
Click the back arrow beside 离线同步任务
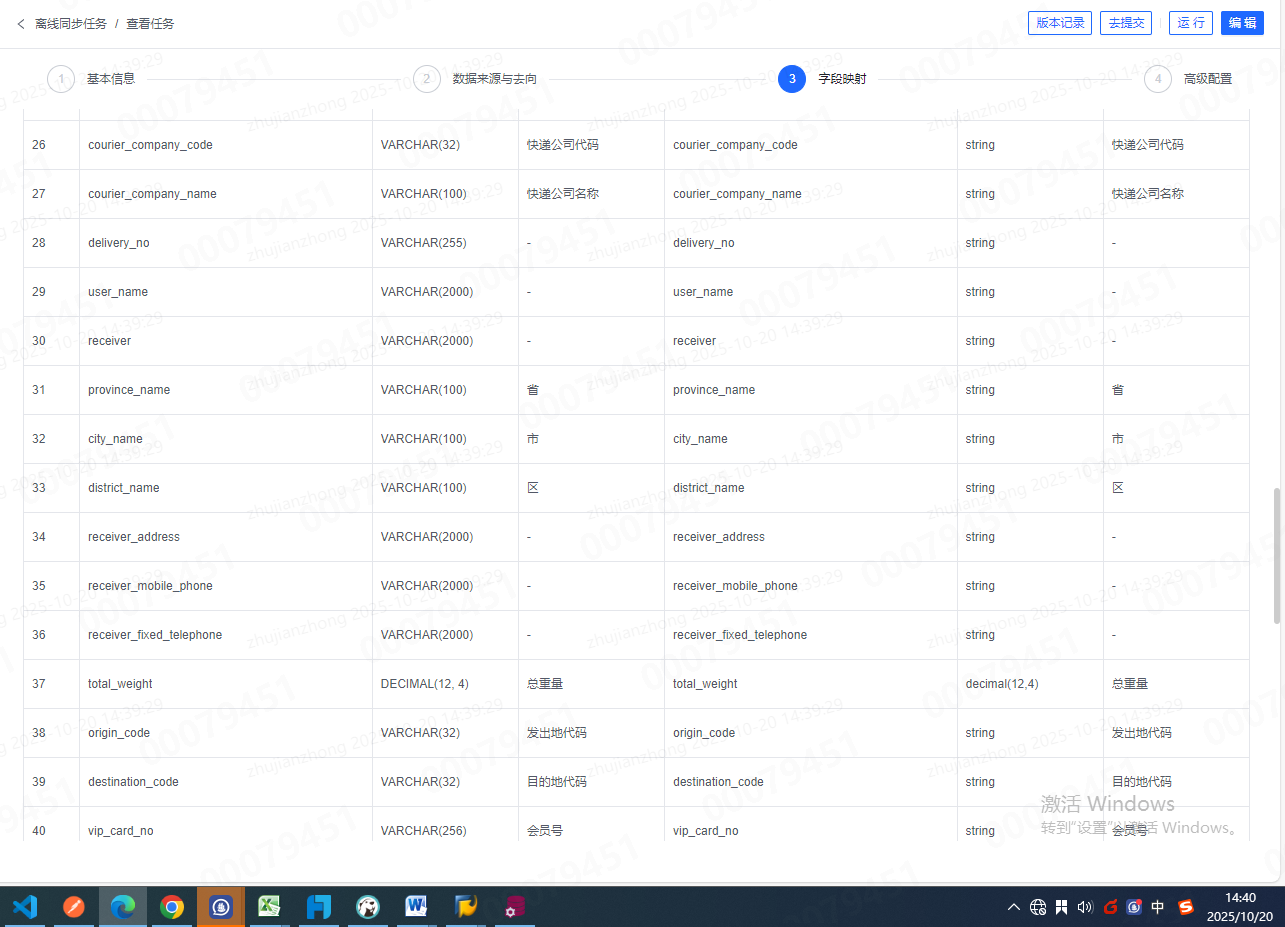tap(21, 23)
